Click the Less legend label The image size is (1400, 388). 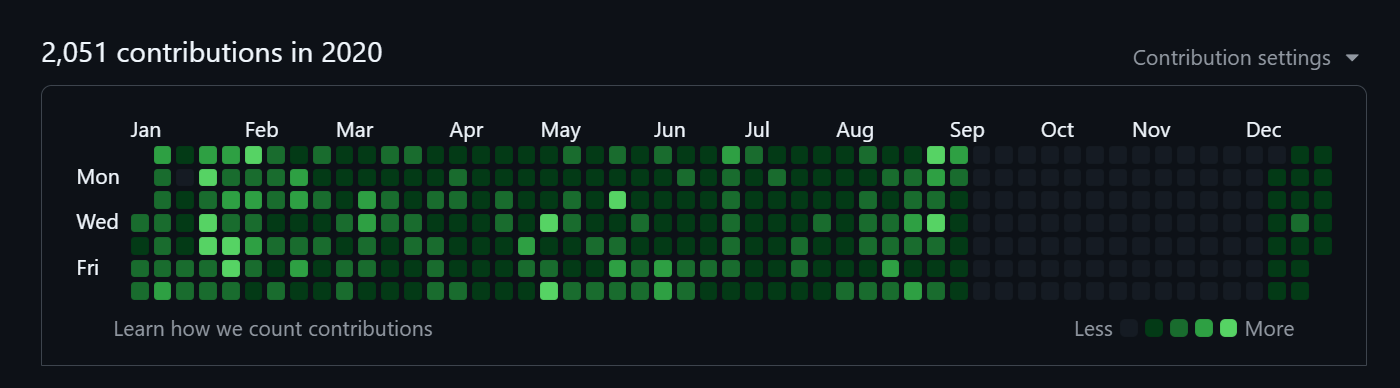click(x=1093, y=328)
